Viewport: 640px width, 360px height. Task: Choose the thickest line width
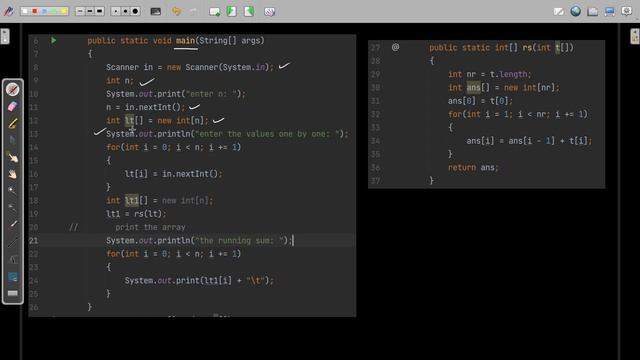coord(100,11)
